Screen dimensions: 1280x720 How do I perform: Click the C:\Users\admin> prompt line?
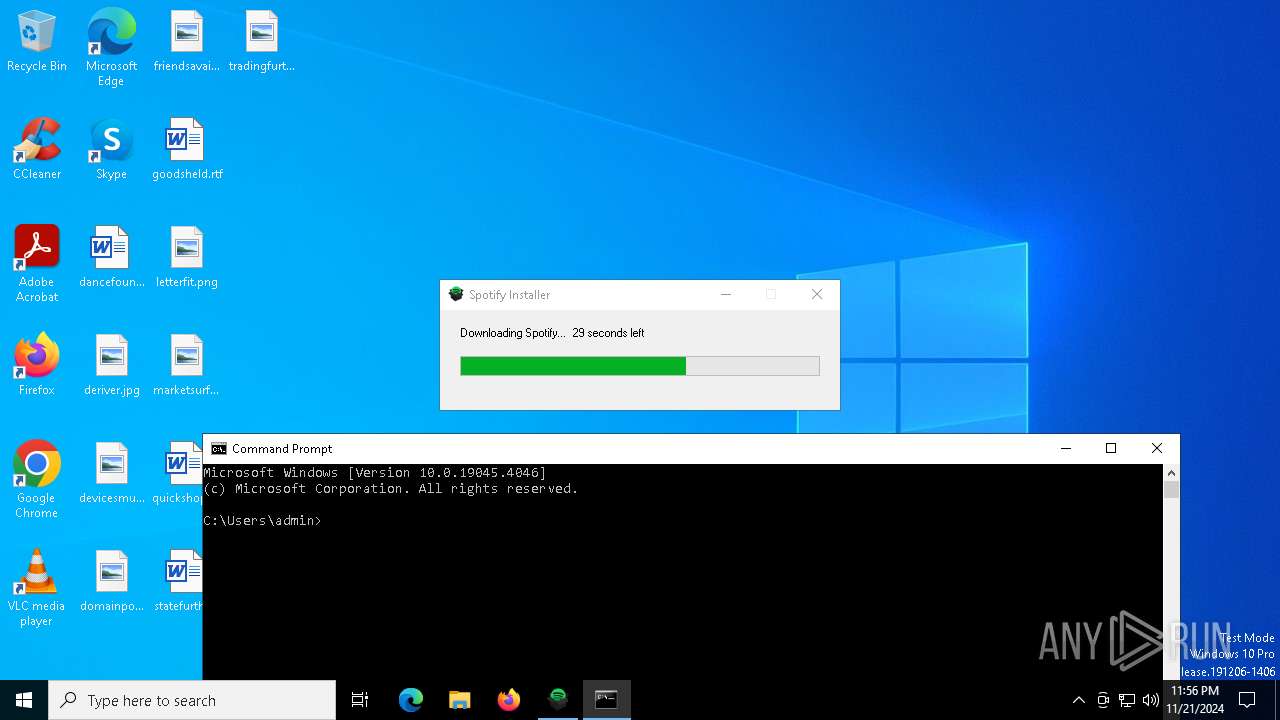[x=263, y=521]
